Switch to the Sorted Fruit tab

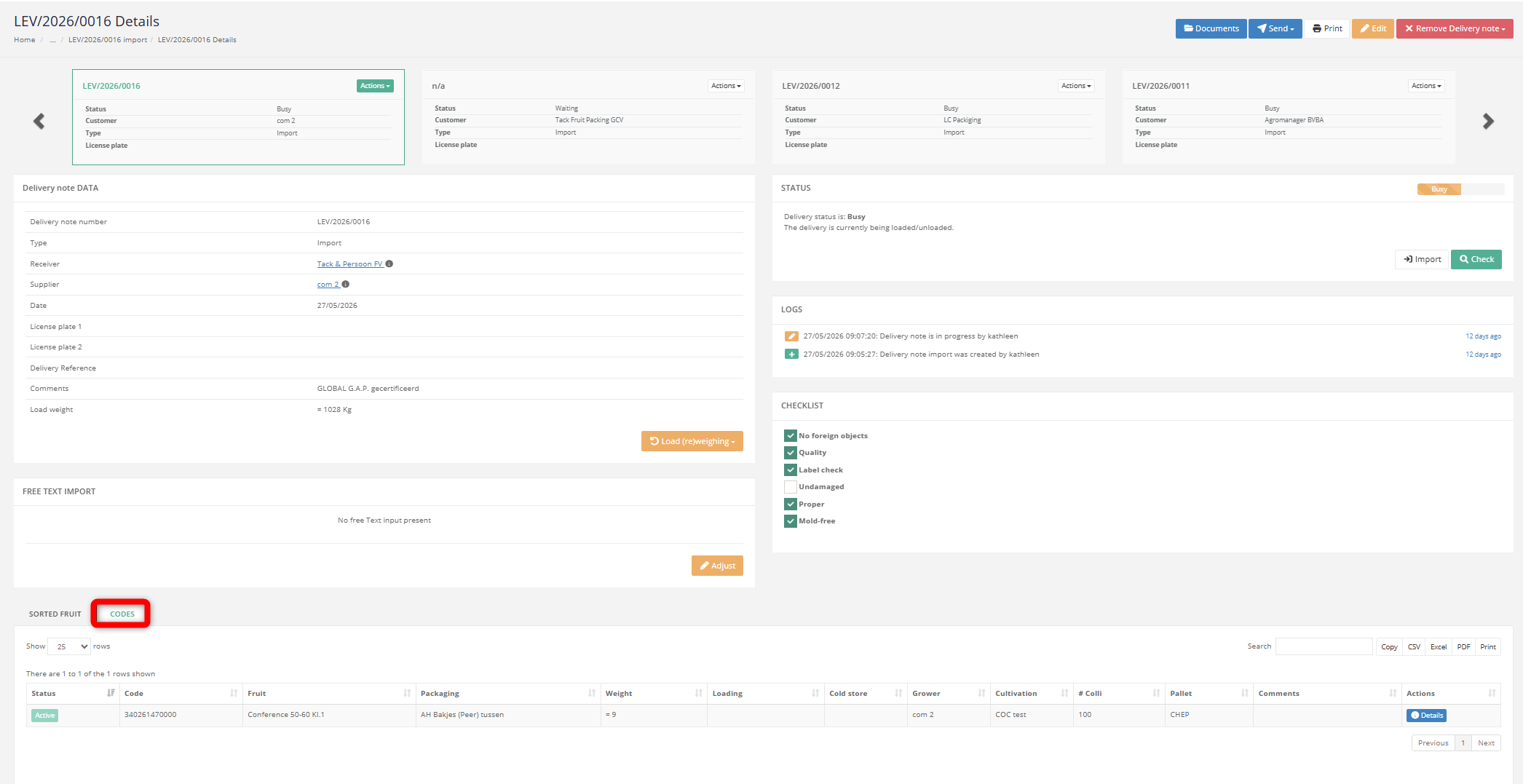click(55, 614)
